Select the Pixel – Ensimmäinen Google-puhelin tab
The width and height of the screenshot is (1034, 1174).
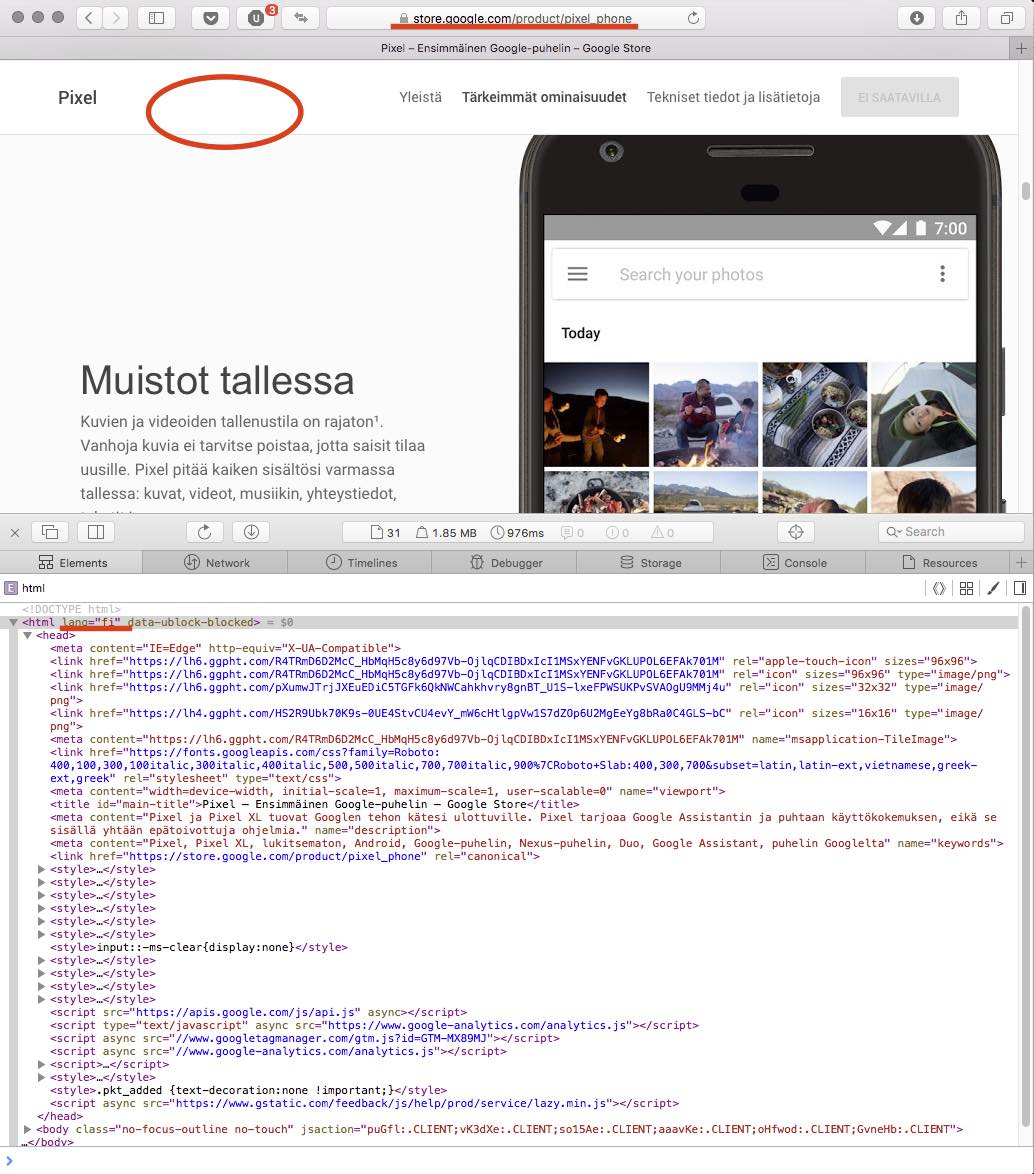pos(515,48)
